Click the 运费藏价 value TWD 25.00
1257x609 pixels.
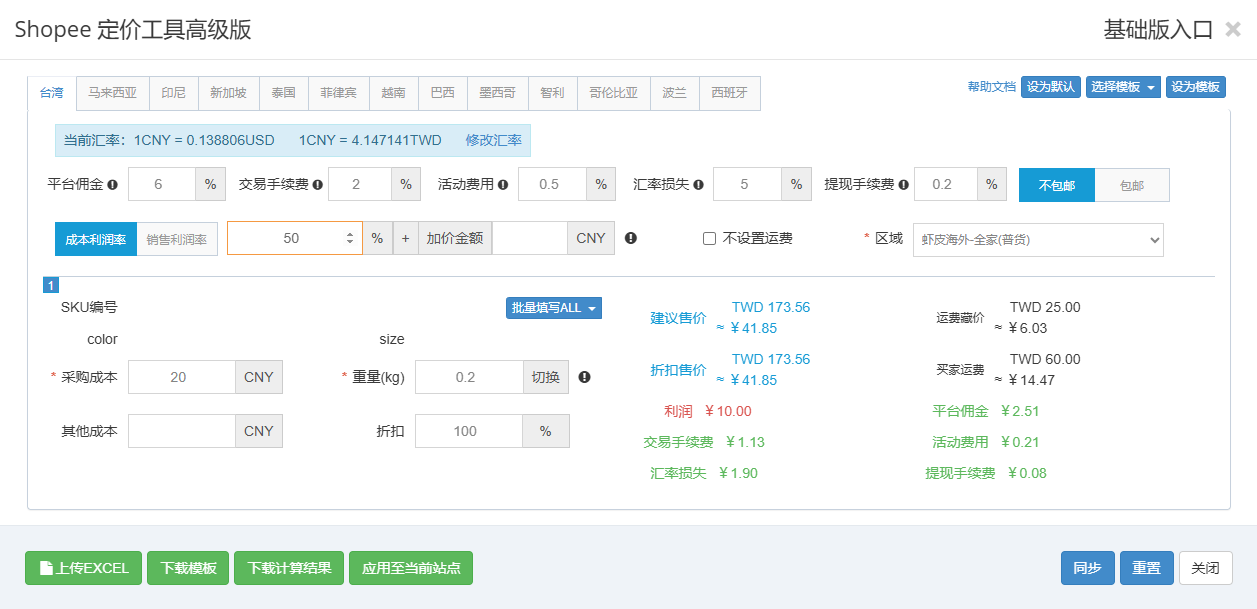coord(1045,308)
